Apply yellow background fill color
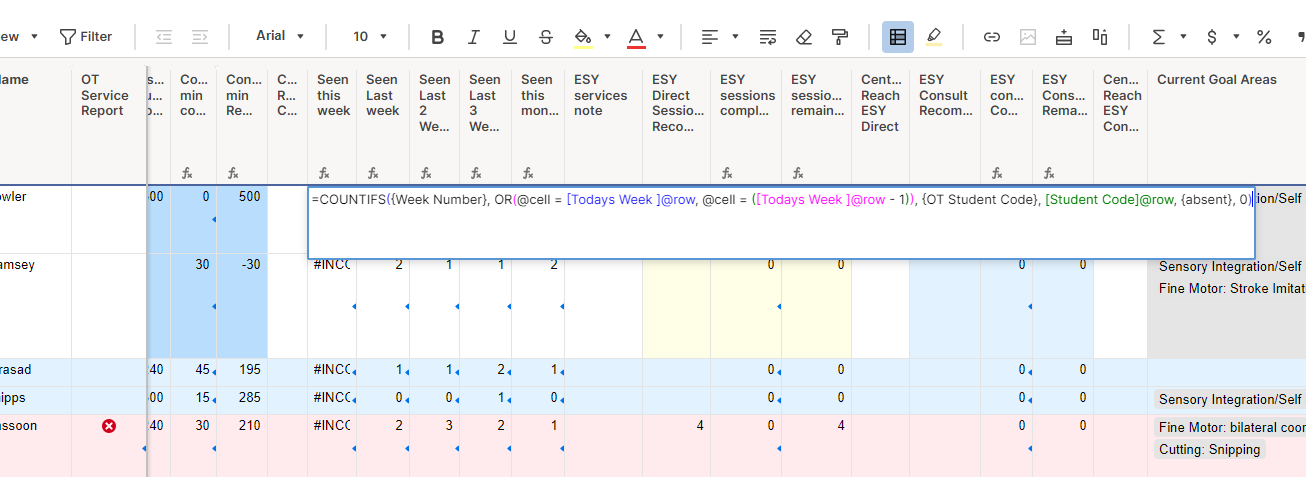 tap(583, 37)
